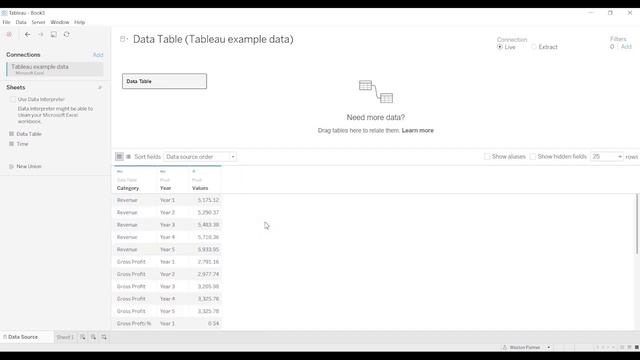640x360 pixels.
Task: Open the Window menu
Action: point(60,22)
